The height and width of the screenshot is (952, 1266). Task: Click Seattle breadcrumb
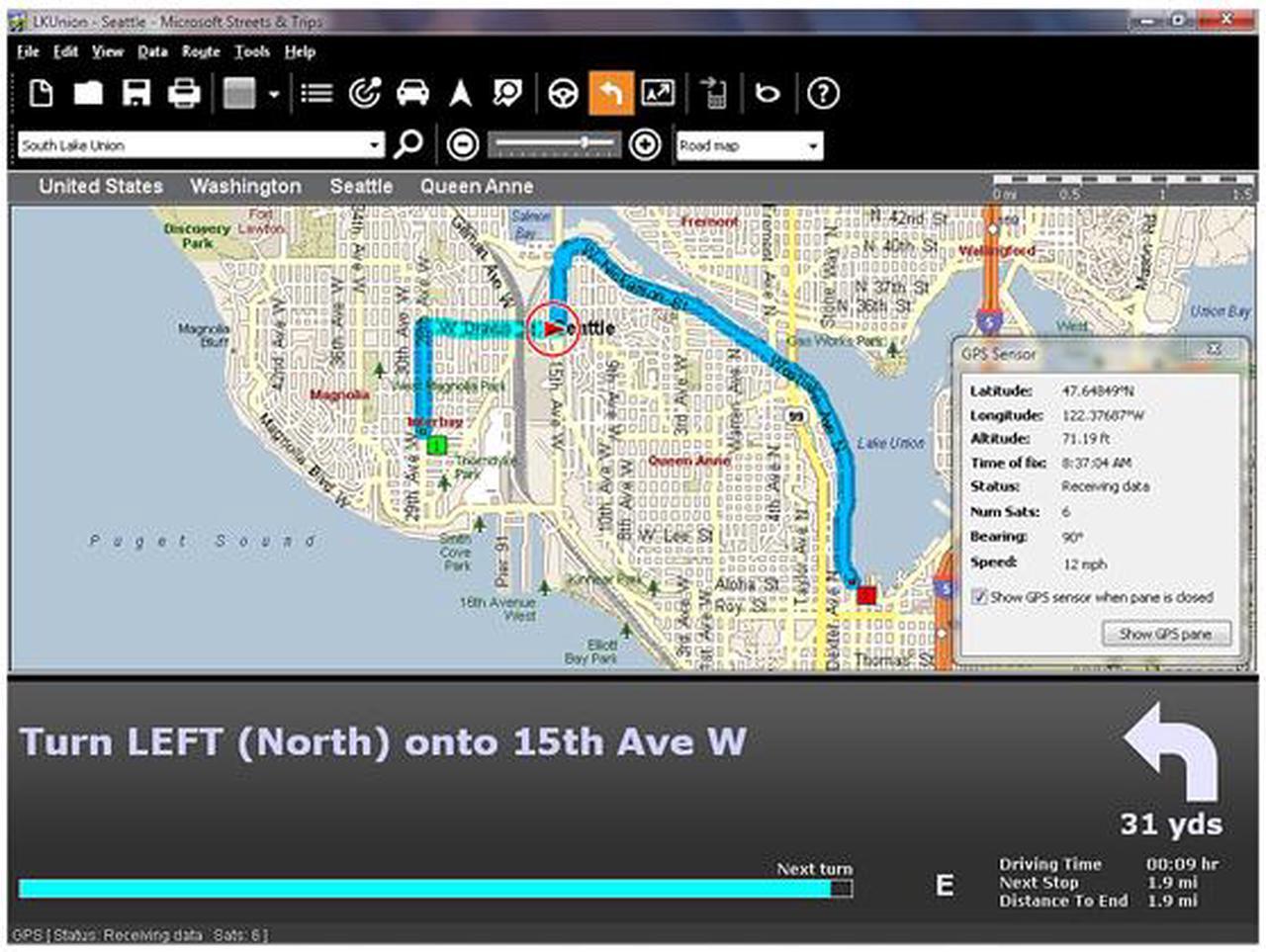click(361, 186)
